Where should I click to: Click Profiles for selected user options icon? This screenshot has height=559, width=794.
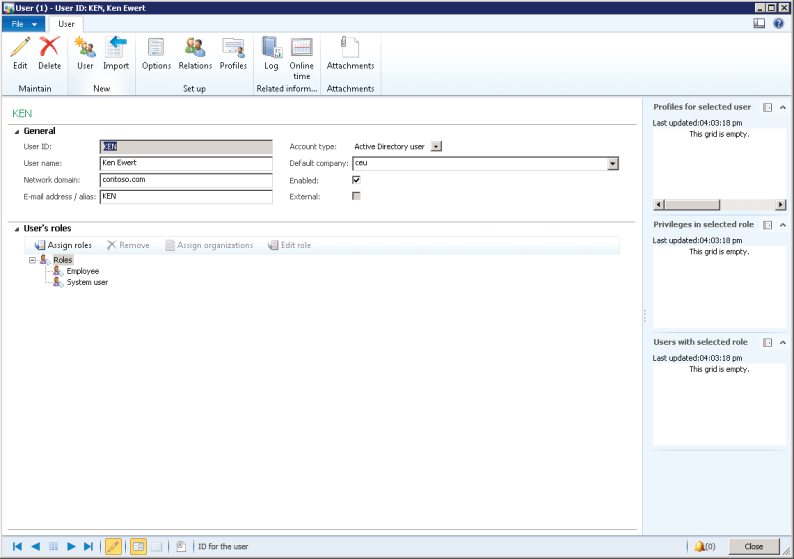click(x=768, y=107)
